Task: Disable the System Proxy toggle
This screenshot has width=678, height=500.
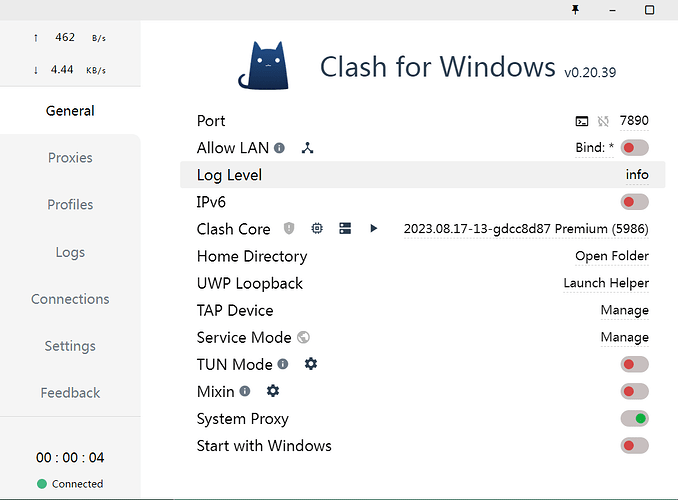Action: tap(634, 418)
